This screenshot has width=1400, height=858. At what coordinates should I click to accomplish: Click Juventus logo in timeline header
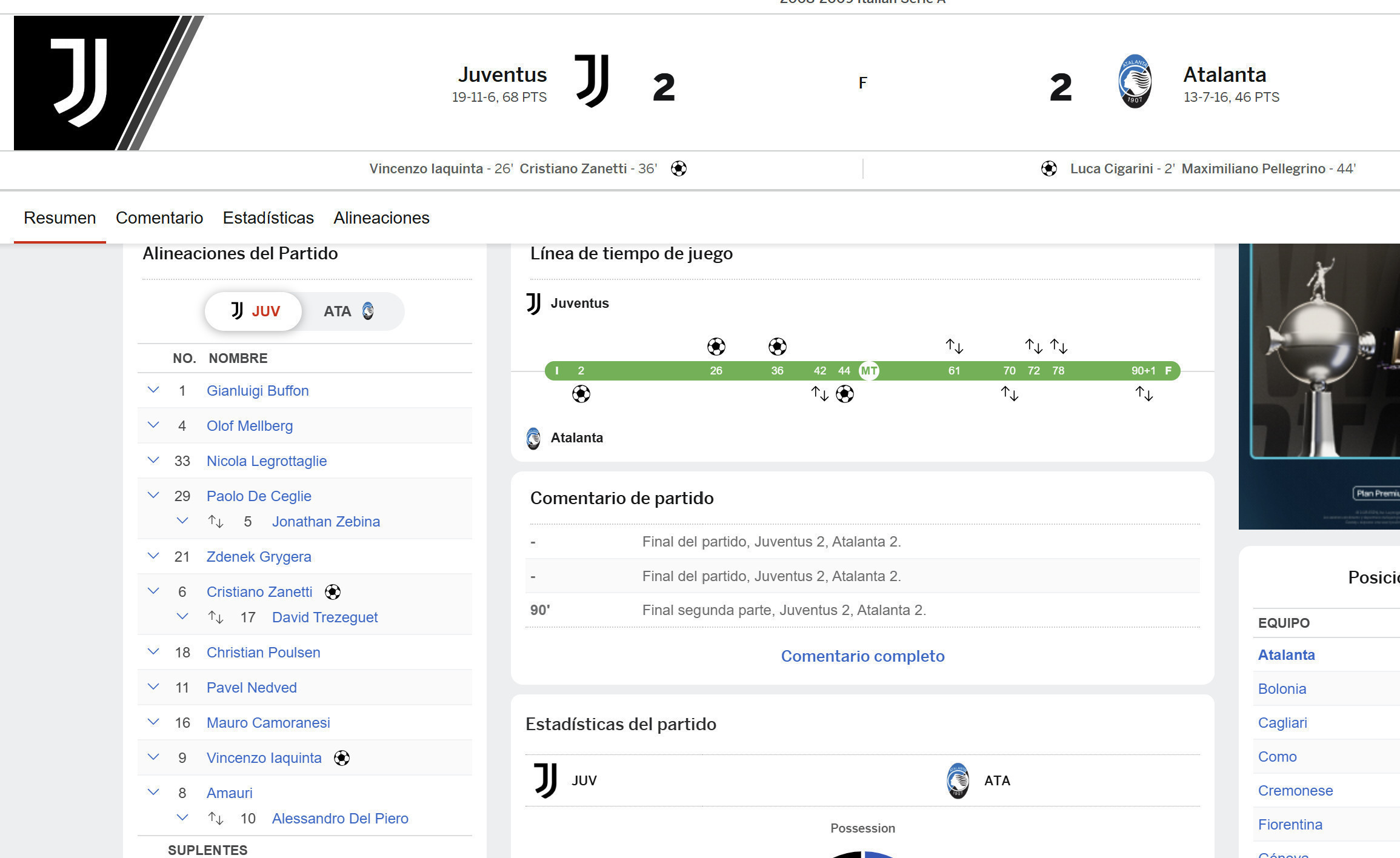coord(533,304)
